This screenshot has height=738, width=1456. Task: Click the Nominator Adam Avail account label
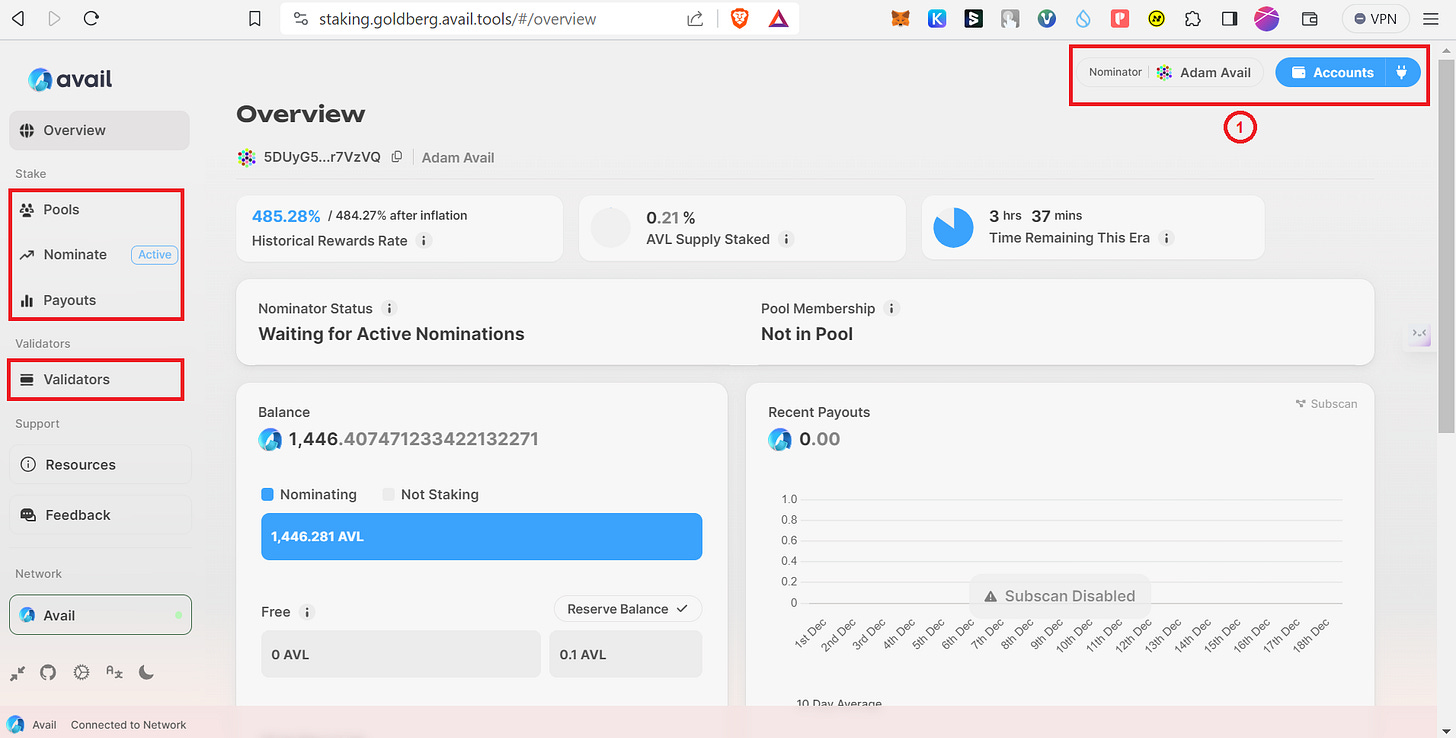pyautogui.click(x=1170, y=72)
